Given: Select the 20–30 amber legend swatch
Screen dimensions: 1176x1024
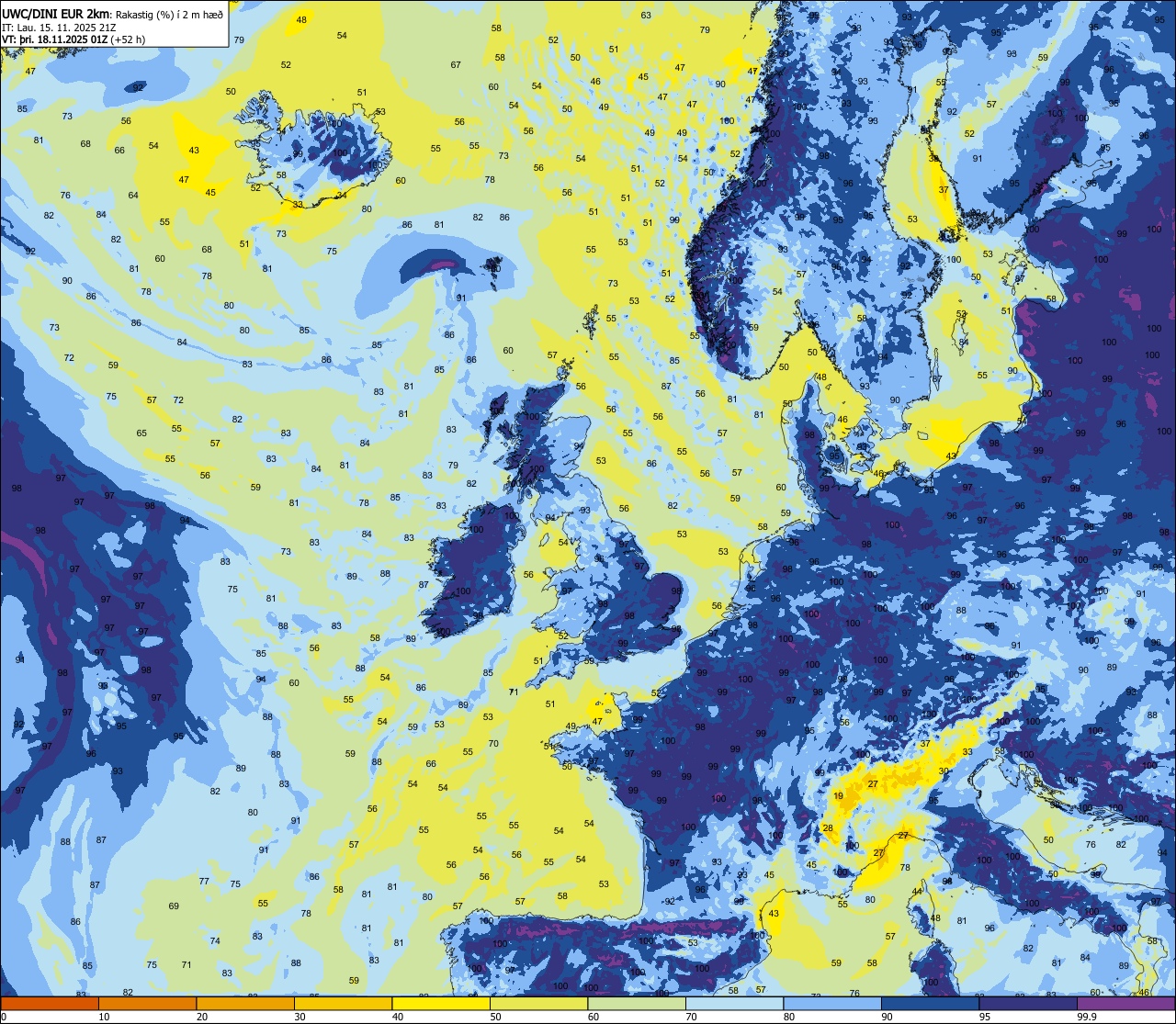Looking at the screenshot, I should [x=245, y=1004].
